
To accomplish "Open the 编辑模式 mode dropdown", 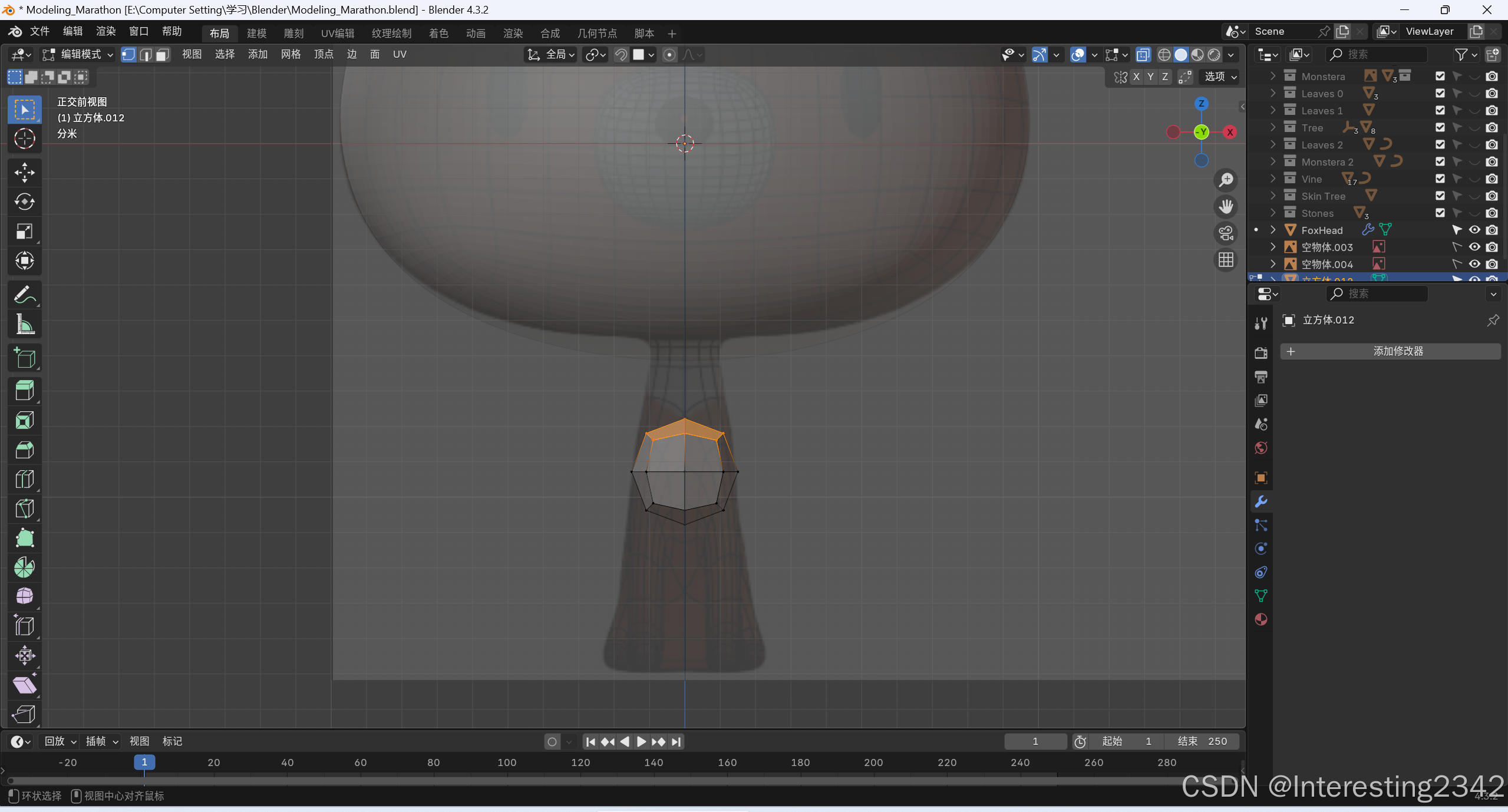I will [x=78, y=55].
